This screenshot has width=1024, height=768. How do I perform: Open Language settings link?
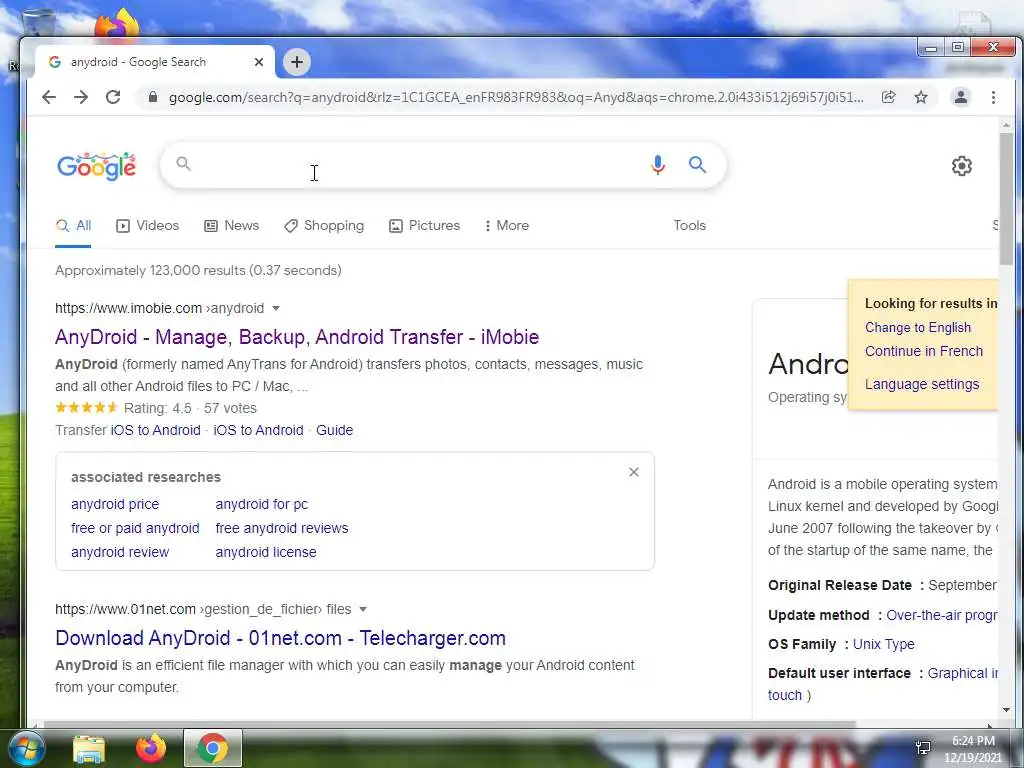[922, 384]
